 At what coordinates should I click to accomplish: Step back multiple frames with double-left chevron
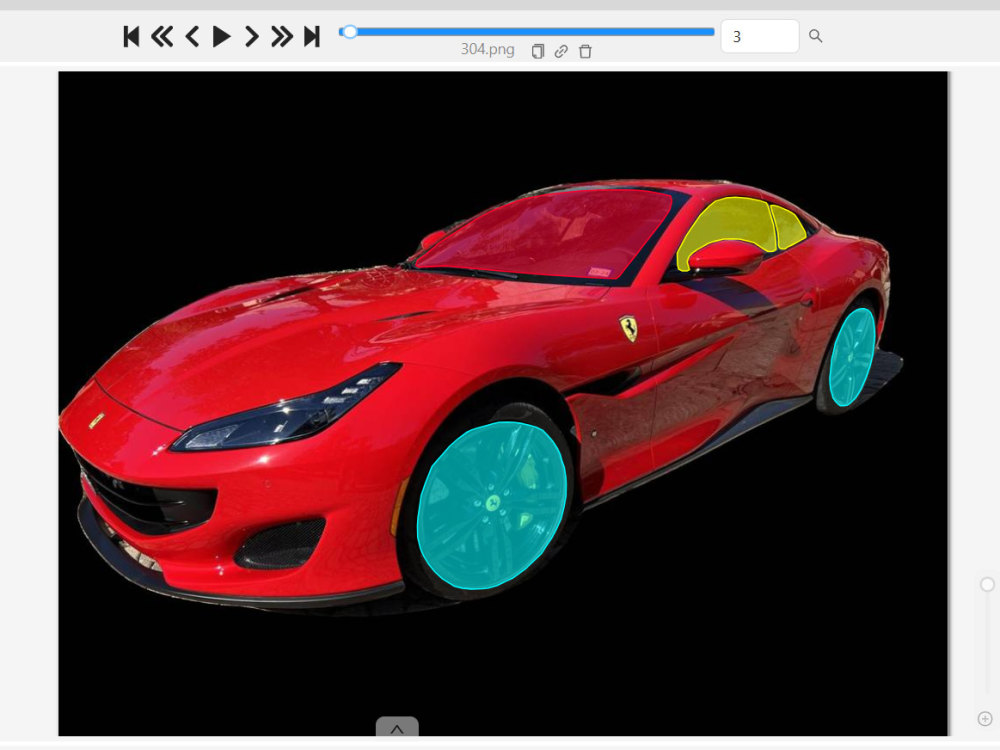(161, 36)
